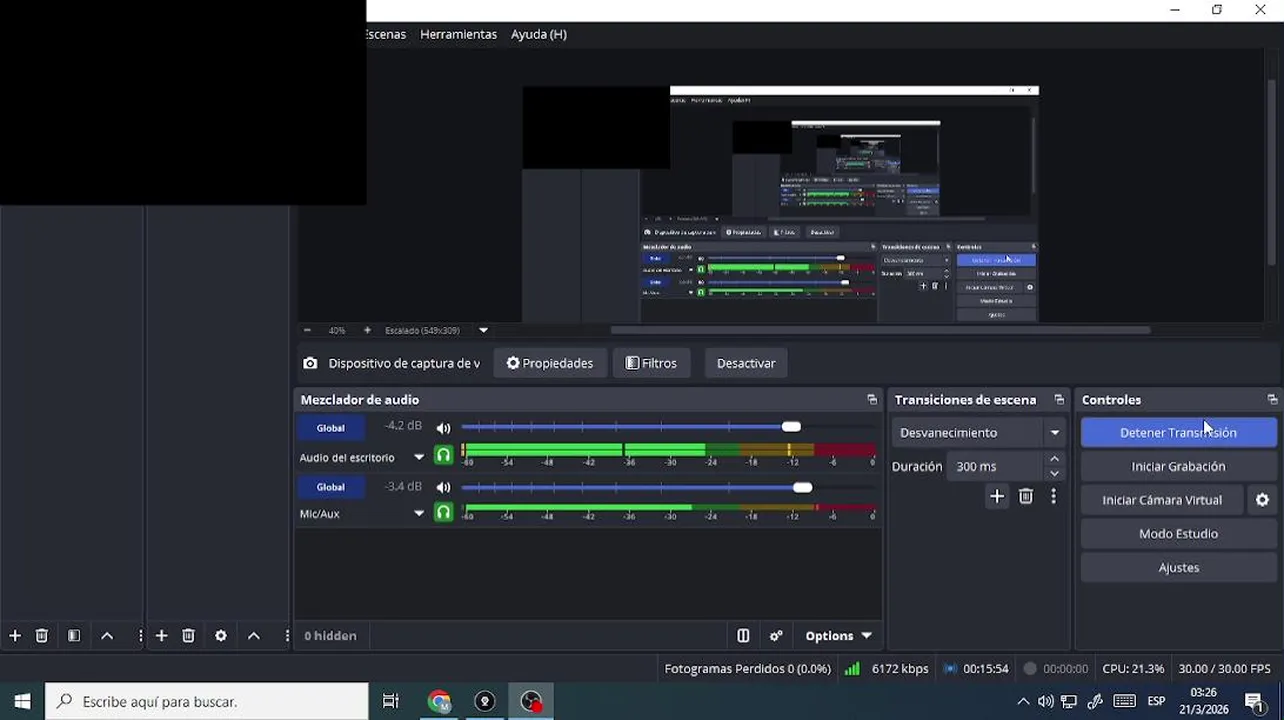
Task: Open virtual camera settings gear icon
Action: point(1263,500)
